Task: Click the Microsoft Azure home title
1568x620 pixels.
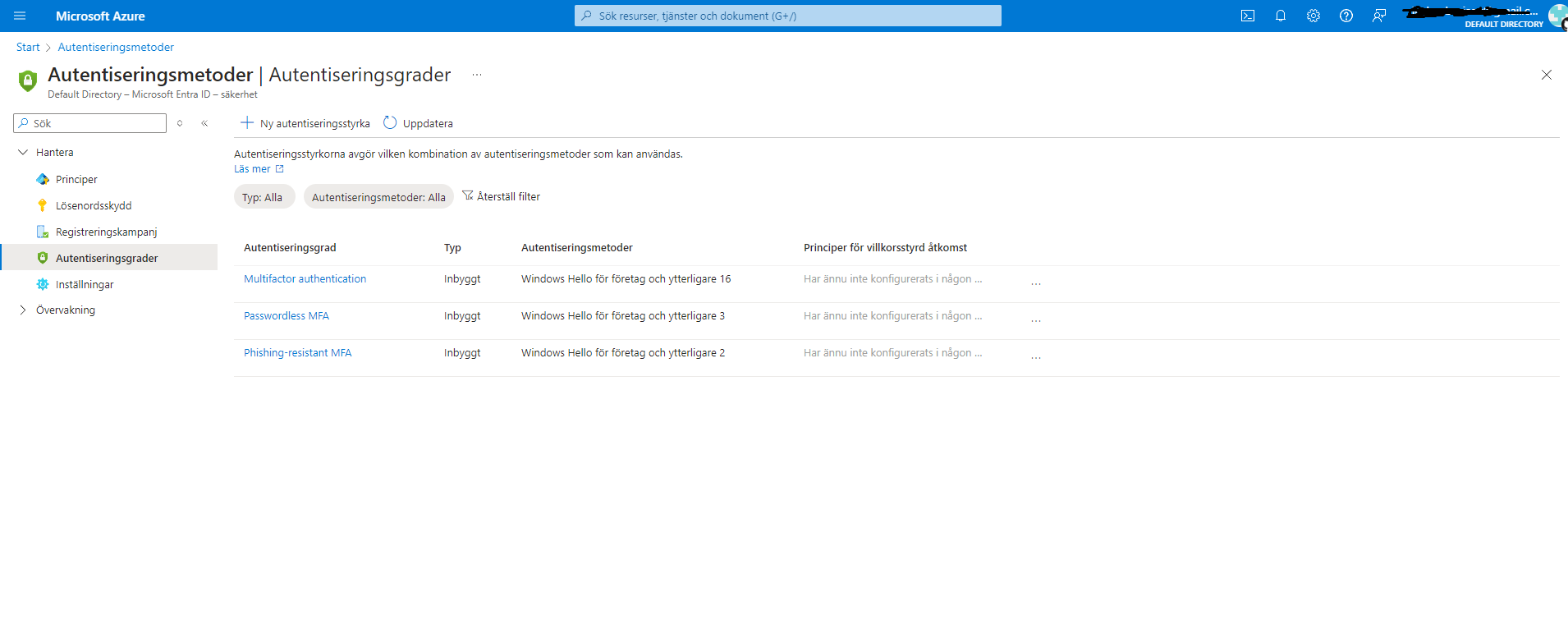Action: (100, 16)
